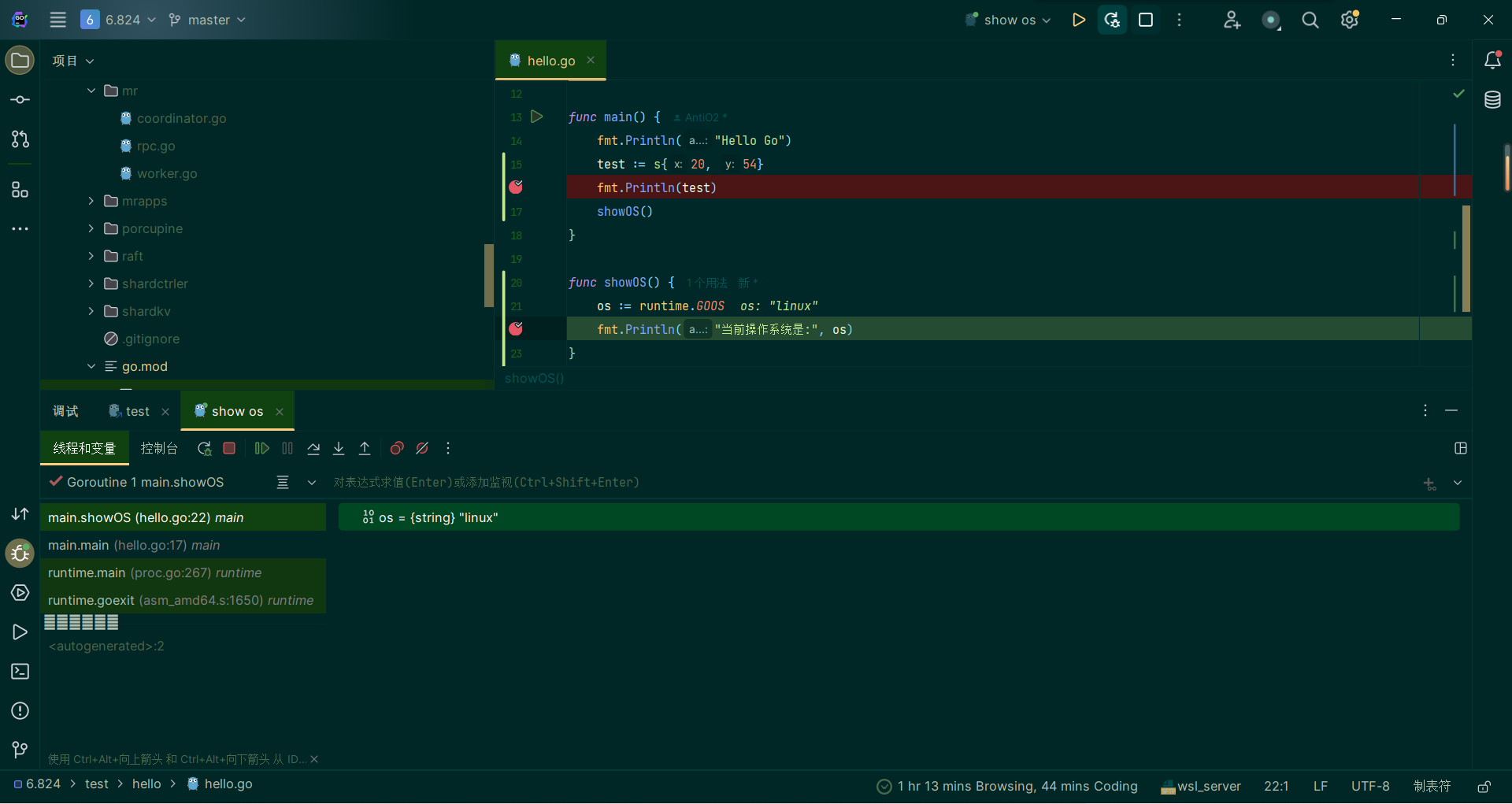View all breakpoints
Screen dimensions: 1512x804
pos(397,448)
